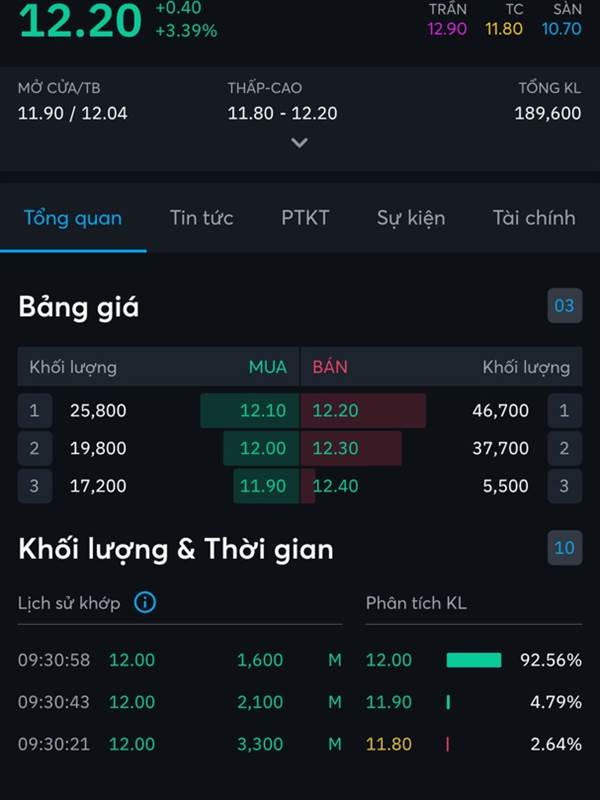Click the green 92.56% volume bar
Viewport: 600px width, 800px height.
[473, 660]
